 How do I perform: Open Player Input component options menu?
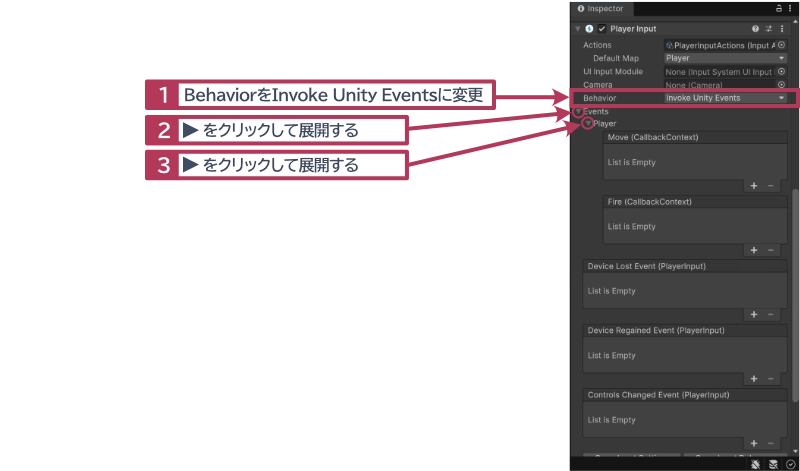(x=782, y=29)
